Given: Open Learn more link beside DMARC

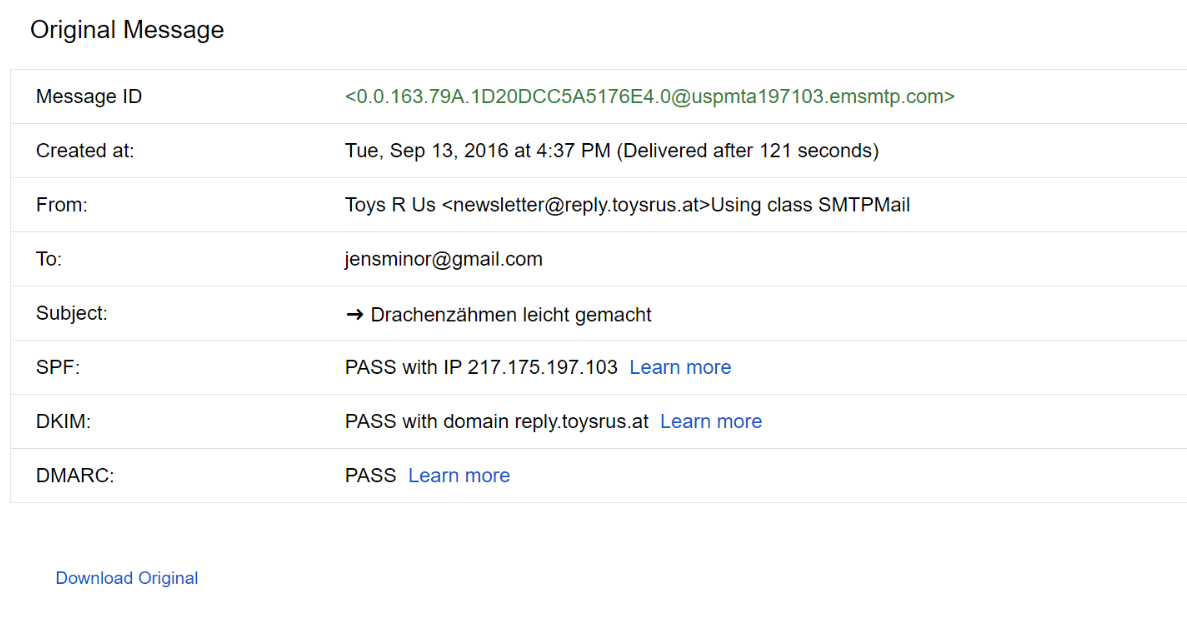Looking at the screenshot, I should click(x=459, y=475).
